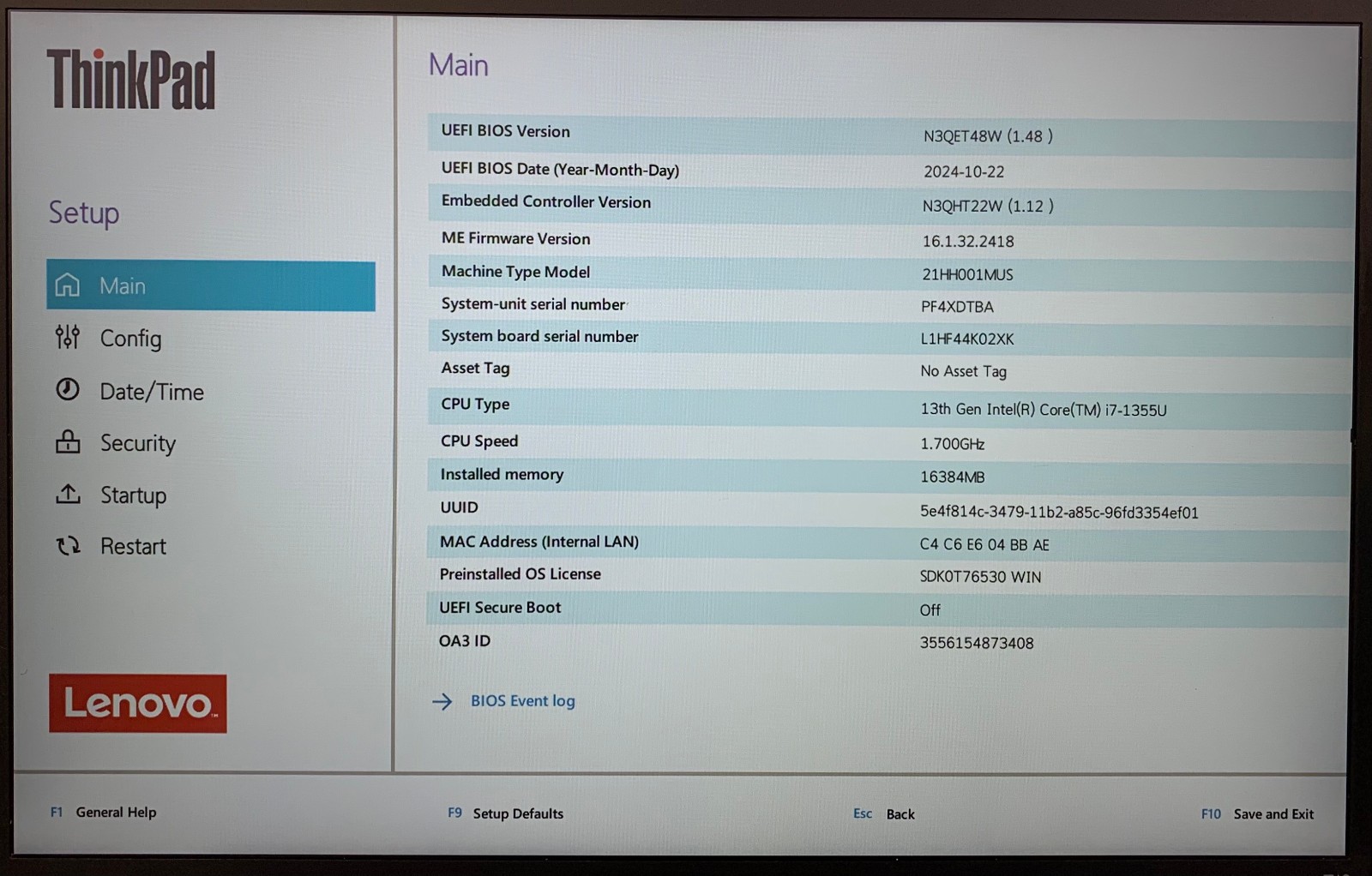Screen dimensions: 1372x876
Task: Click the Preinstalled OS License label
Action: point(520,574)
